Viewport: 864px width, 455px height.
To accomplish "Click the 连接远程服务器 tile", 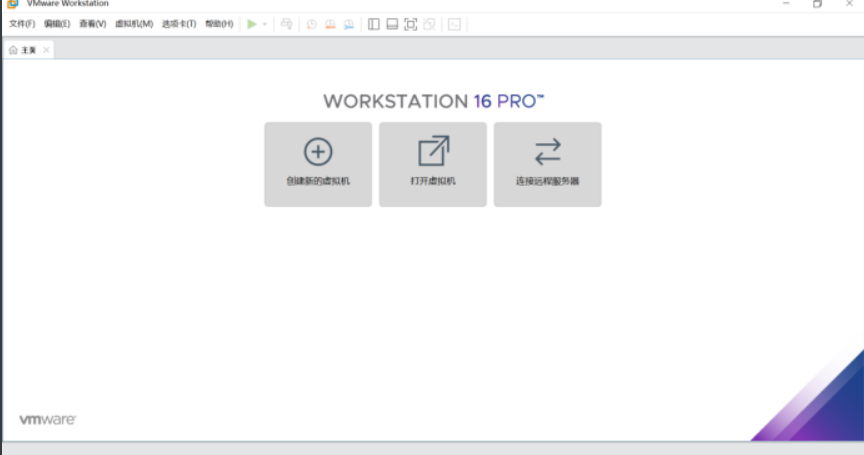I will [548, 165].
